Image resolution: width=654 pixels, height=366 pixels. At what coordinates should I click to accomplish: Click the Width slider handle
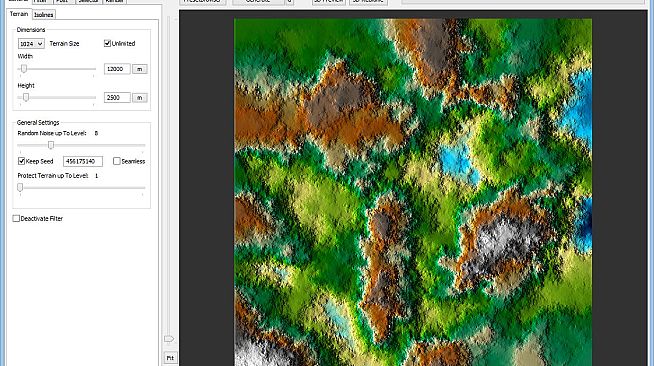click(x=24, y=69)
